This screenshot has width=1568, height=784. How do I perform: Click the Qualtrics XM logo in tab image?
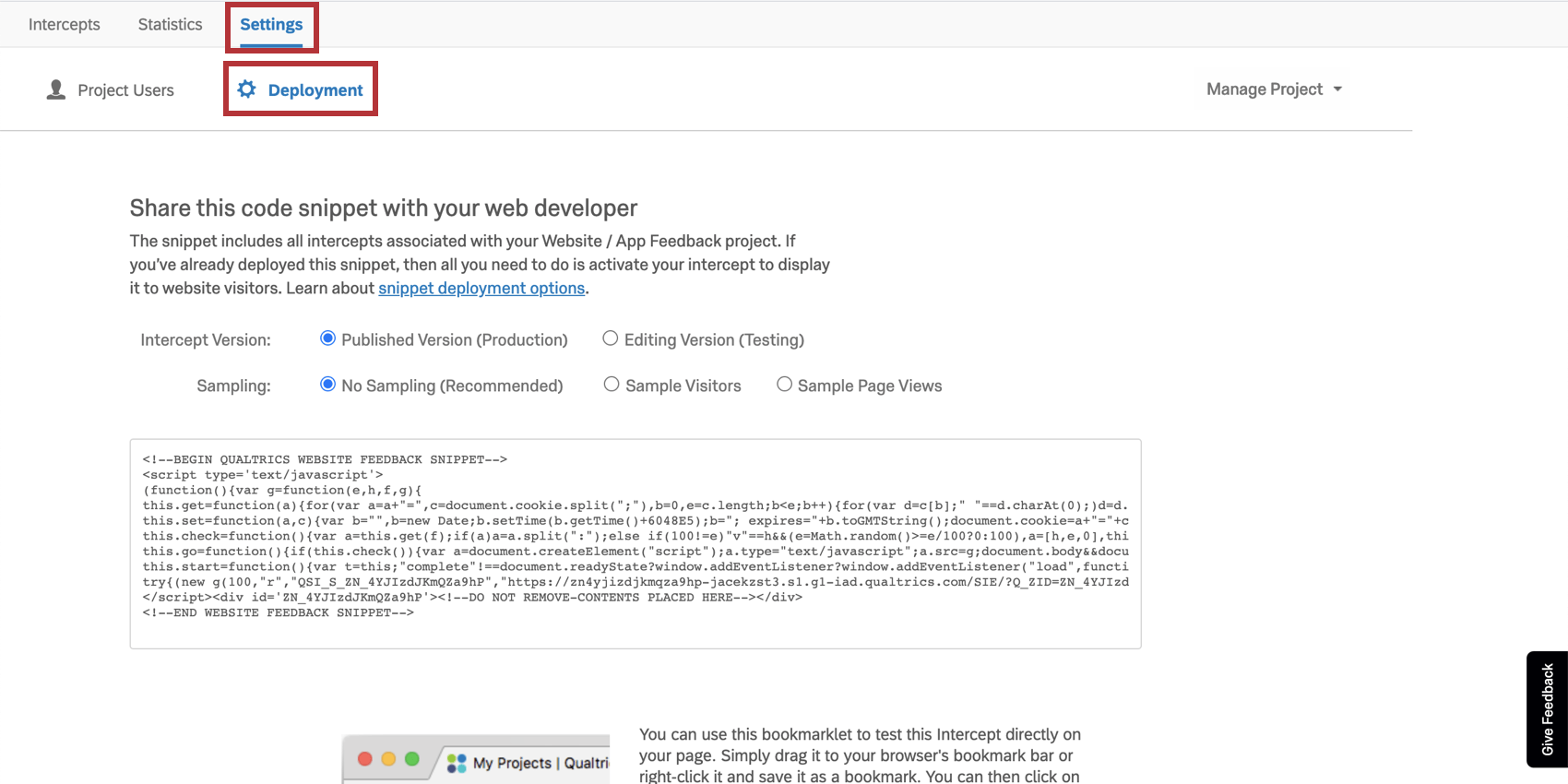[x=457, y=764]
